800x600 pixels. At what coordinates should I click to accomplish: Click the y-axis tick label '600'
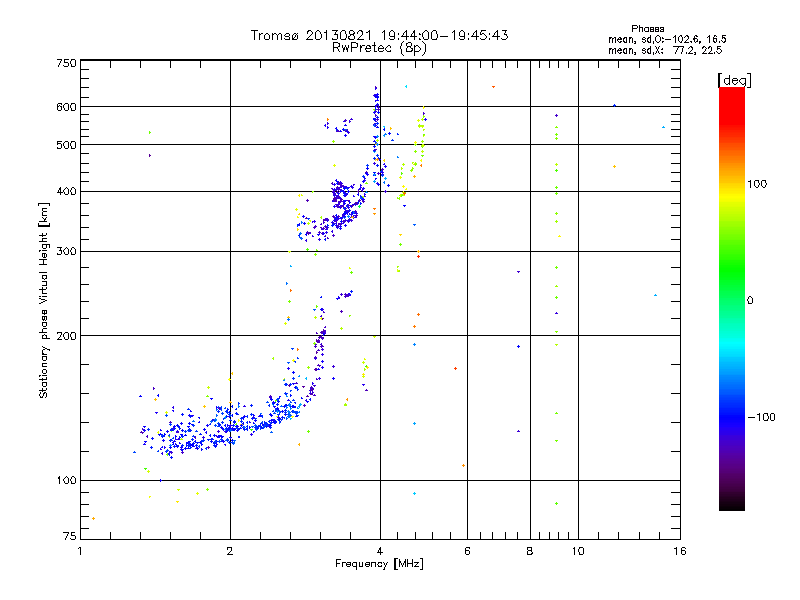coord(66,107)
